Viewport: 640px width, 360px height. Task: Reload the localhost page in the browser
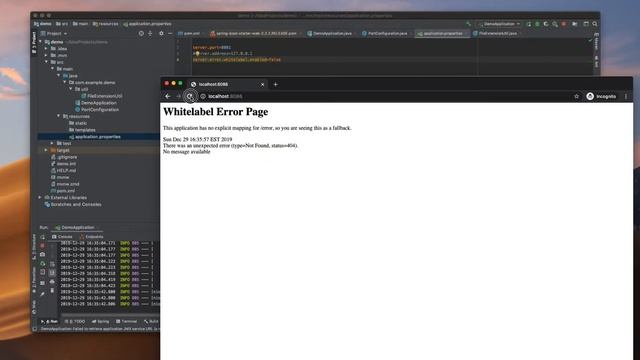pos(190,96)
